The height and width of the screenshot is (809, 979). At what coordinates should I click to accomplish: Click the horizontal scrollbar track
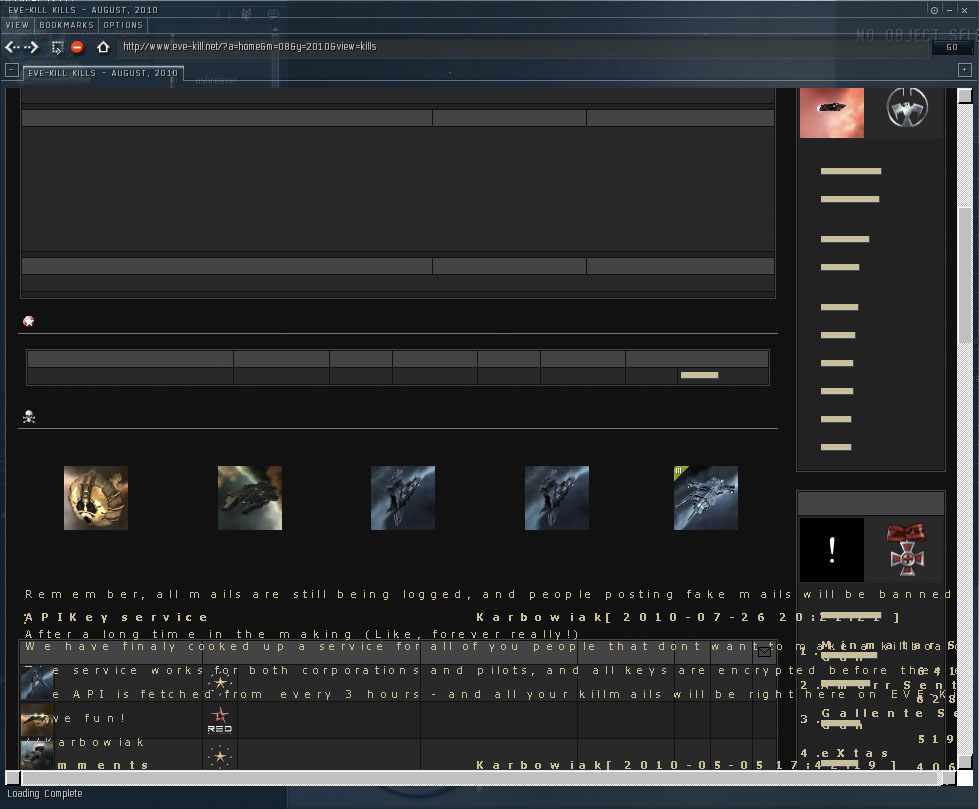pos(480,778)
